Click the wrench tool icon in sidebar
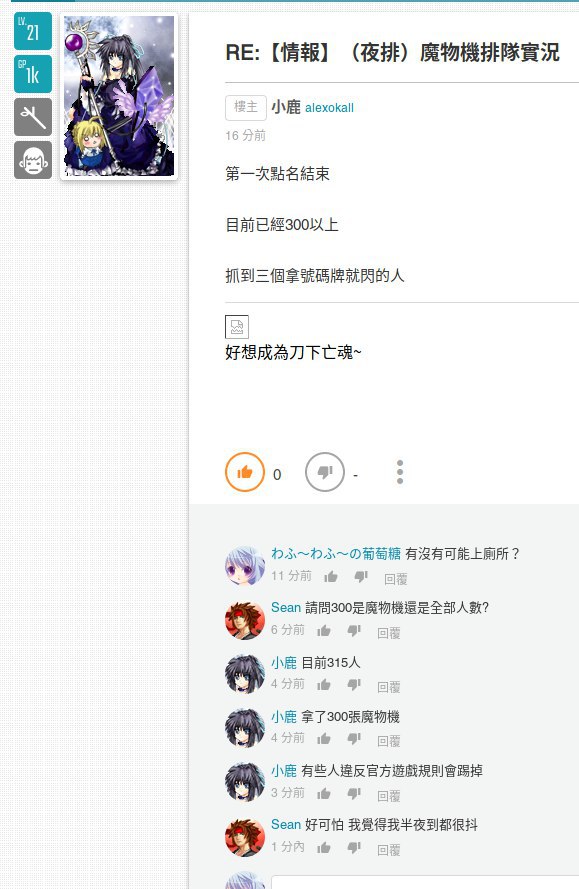The image size is (579, 889). 33,117
